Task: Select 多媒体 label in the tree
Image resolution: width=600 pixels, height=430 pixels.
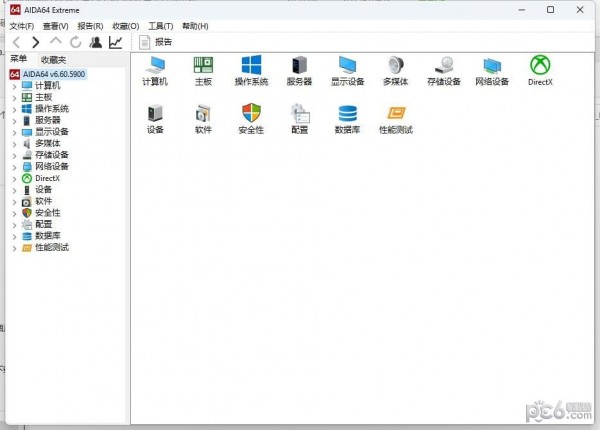Action: tap(48, 143)
